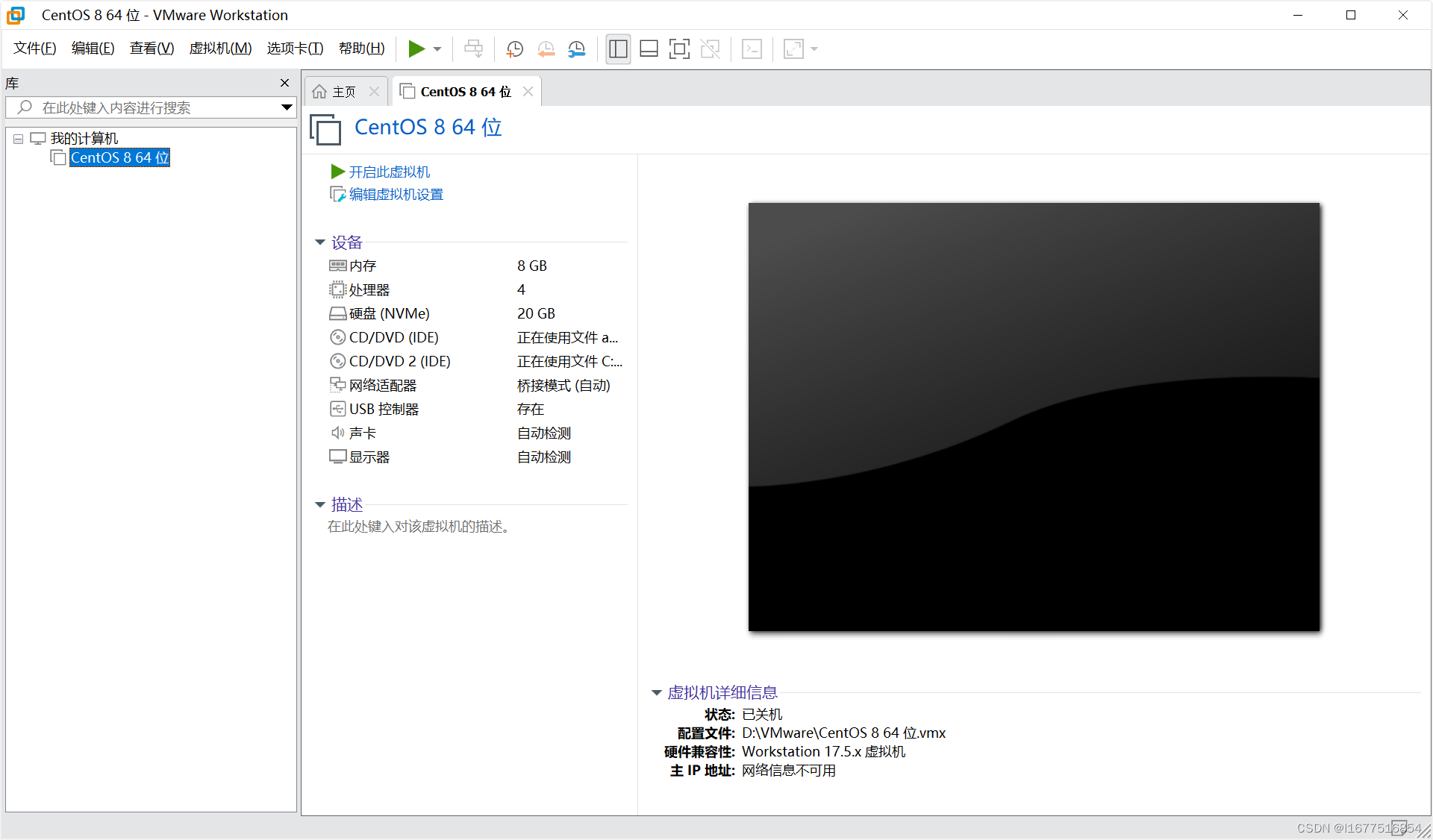Click the Unity mode toolbar icon

pyautogui.click(x=711, y=49)
